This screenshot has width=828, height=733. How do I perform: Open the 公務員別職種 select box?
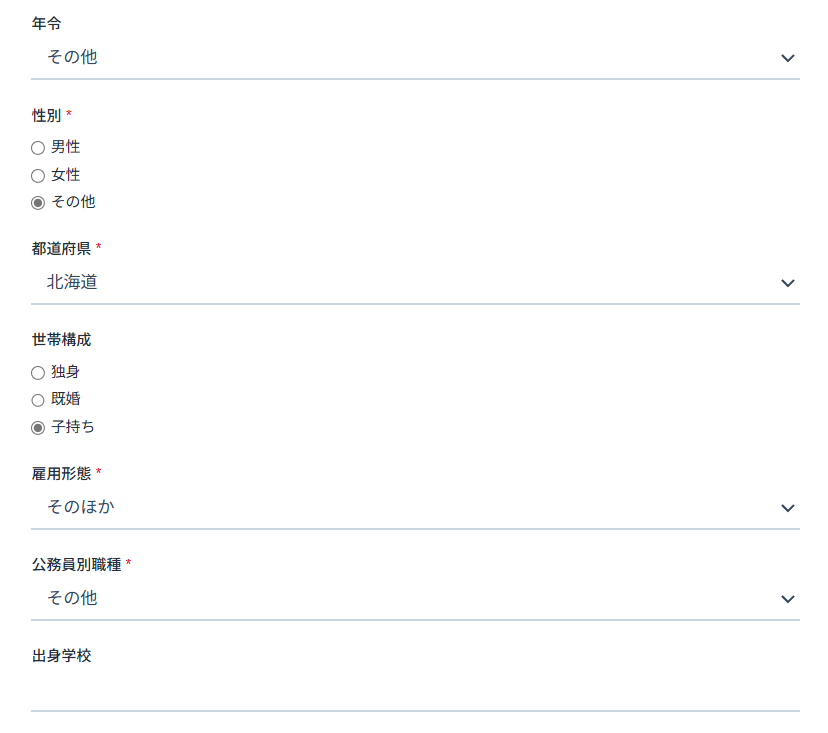click(415, 598)
